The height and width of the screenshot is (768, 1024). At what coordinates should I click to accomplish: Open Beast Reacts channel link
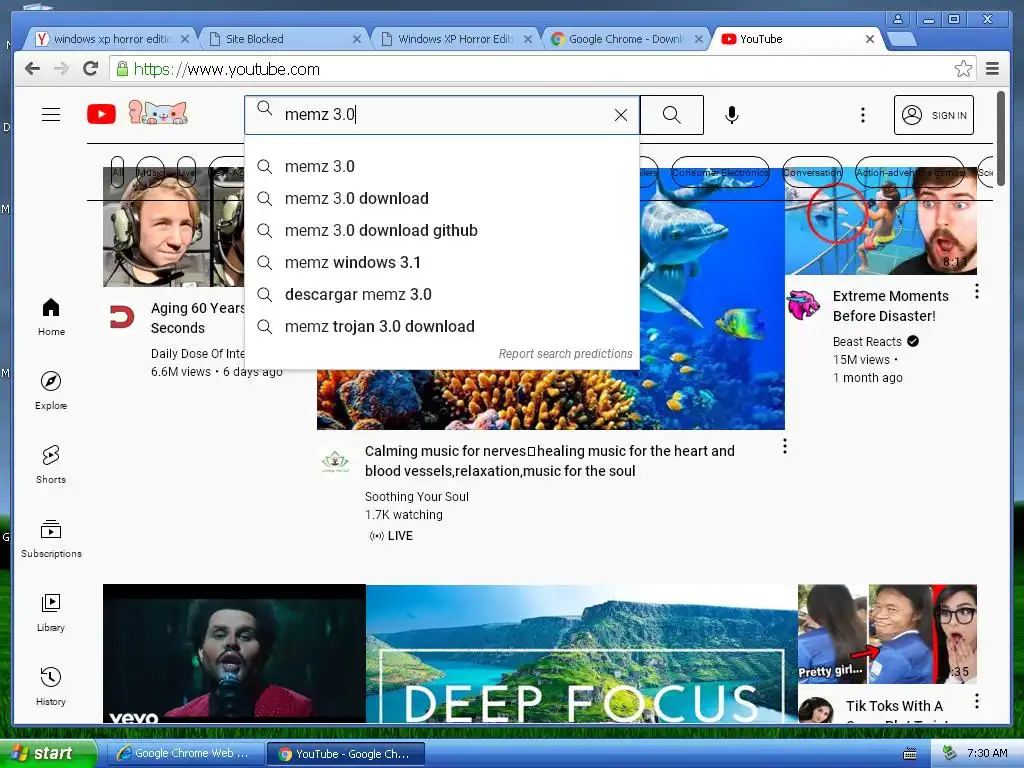tap(867, 342)
